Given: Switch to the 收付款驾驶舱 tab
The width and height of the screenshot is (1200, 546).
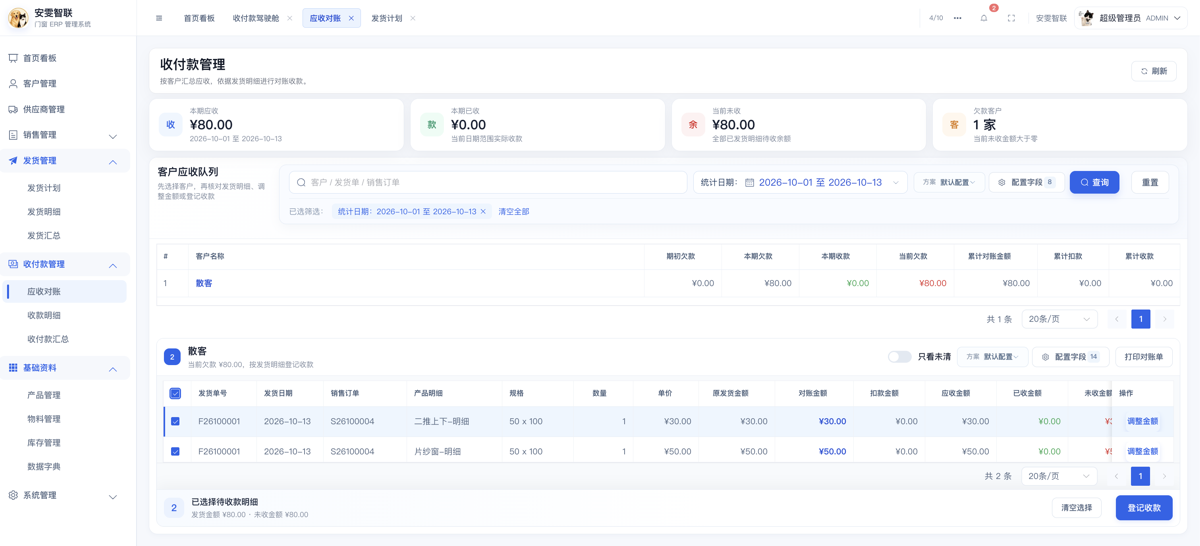Looking at the screenshot, I should (x=256, y=18).
